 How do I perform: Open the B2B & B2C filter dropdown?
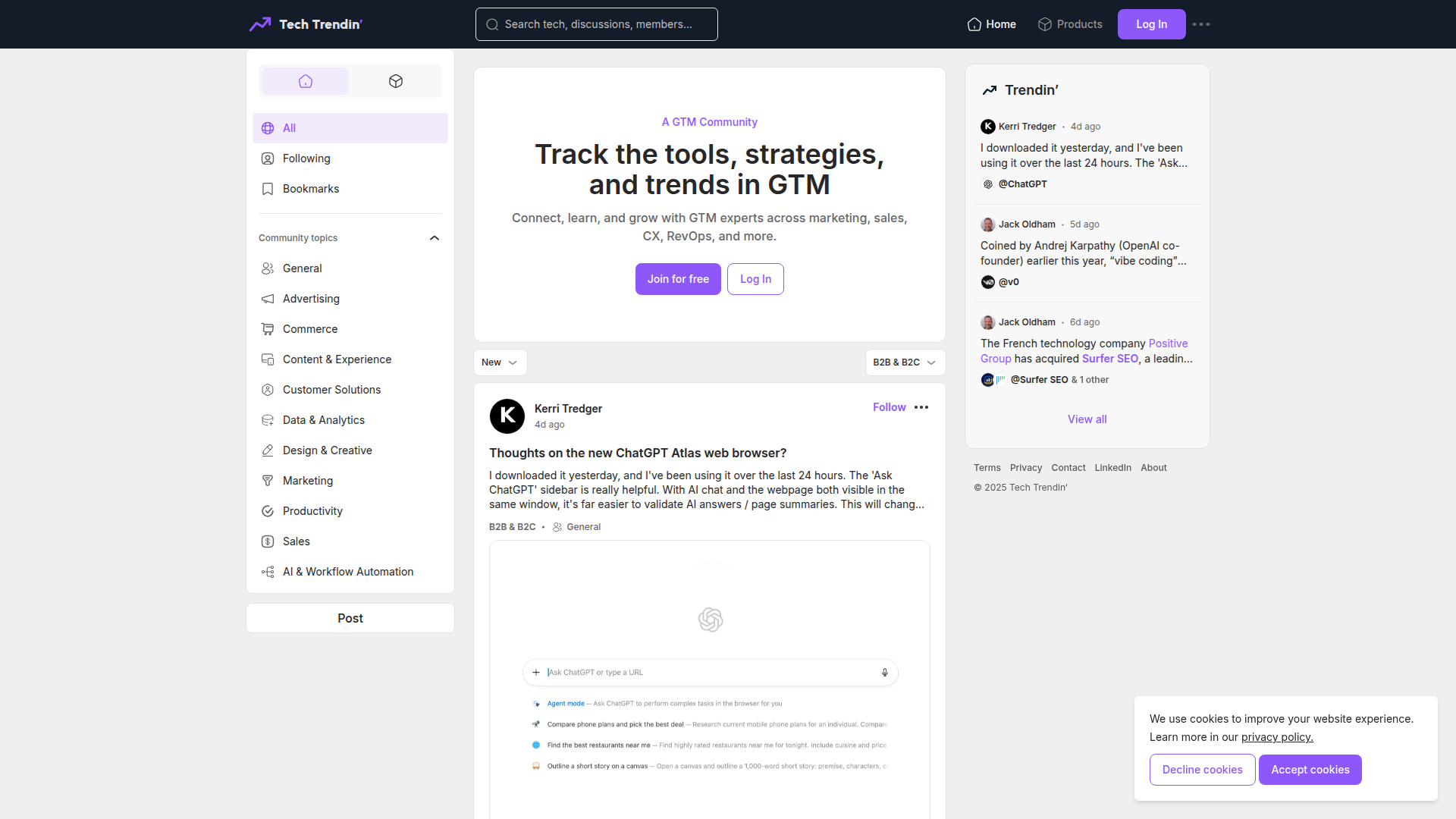pos(905,362)
